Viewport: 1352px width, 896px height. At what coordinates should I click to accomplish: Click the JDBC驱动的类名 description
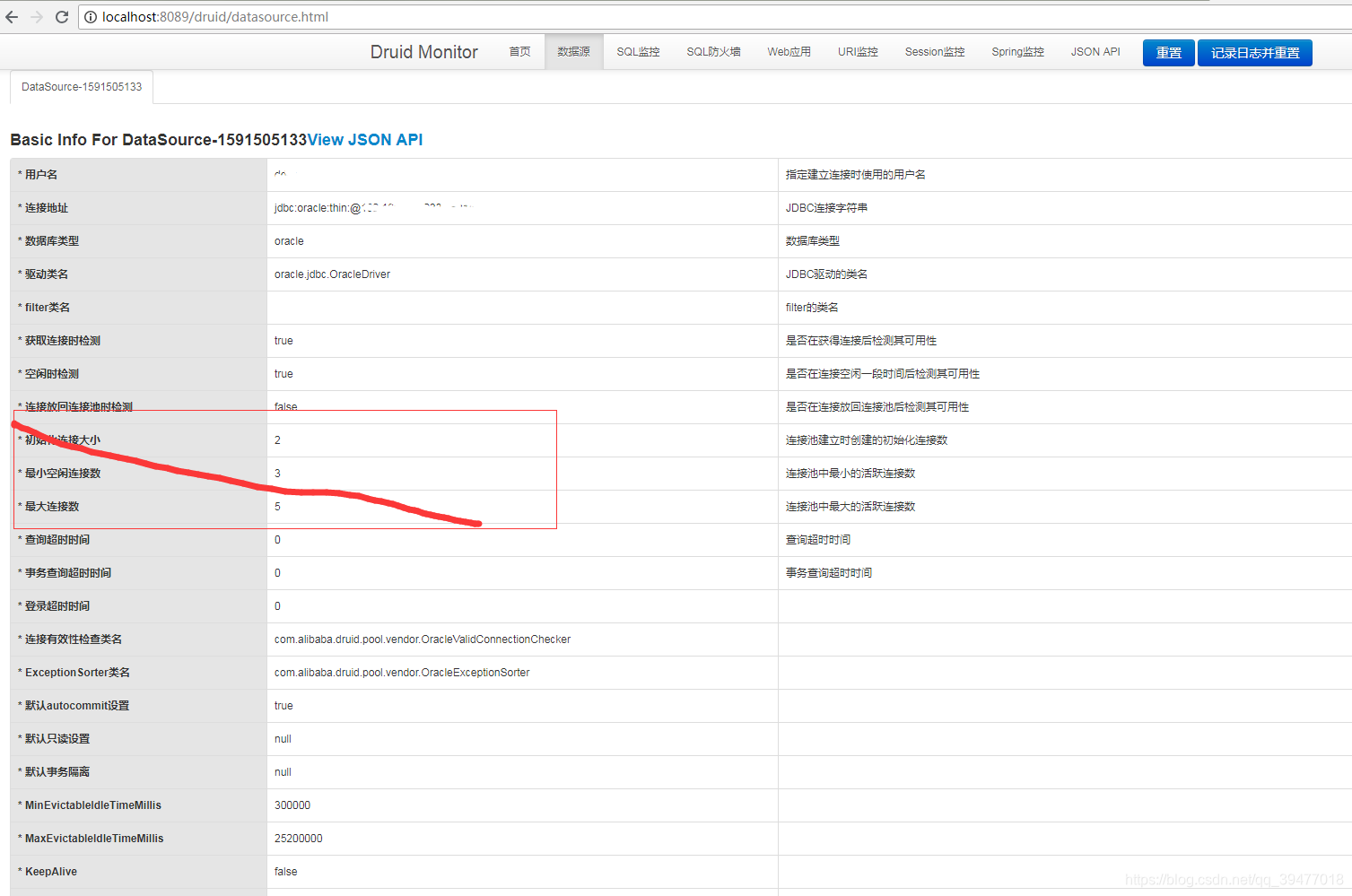pos(826,274)
